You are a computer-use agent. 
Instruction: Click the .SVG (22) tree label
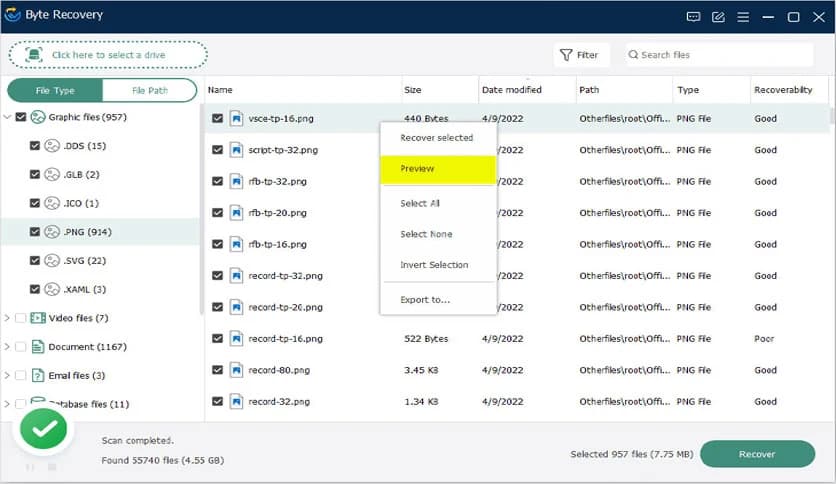coord(85,261)
